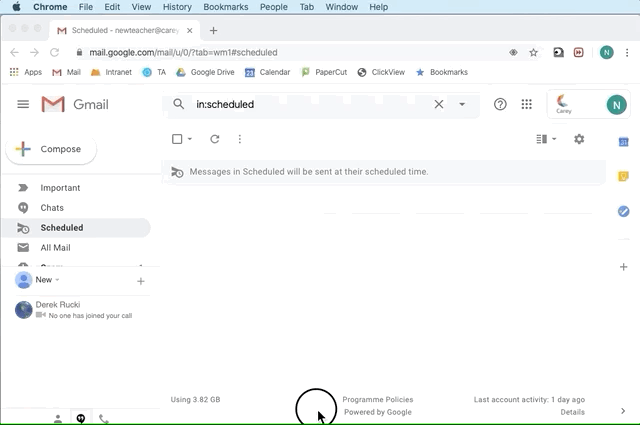The image size is (640, 425).
Task: Open Google Drive bookmark
Action: (205, 72)
